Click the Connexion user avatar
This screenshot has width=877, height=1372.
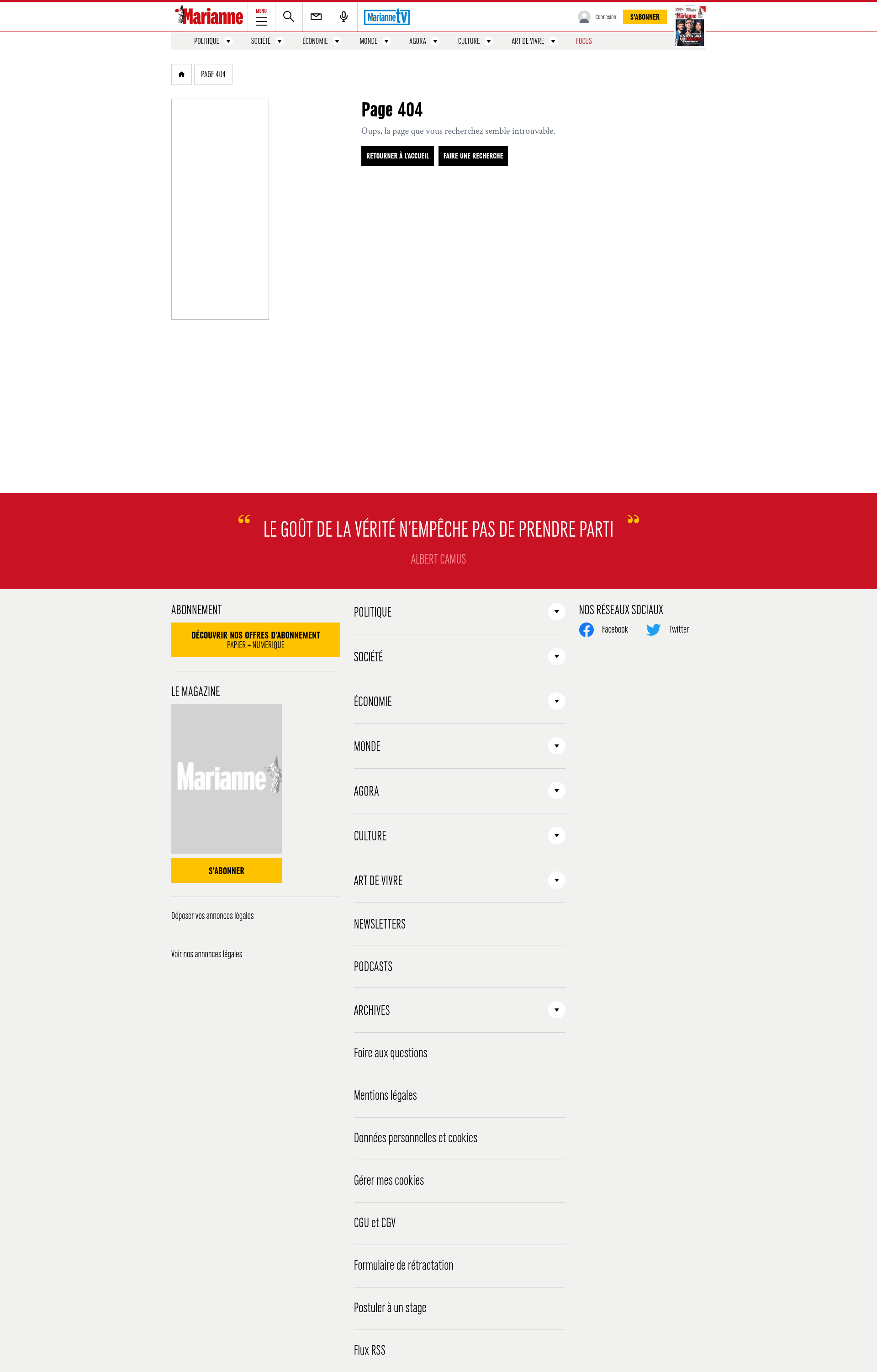point(584,17)
